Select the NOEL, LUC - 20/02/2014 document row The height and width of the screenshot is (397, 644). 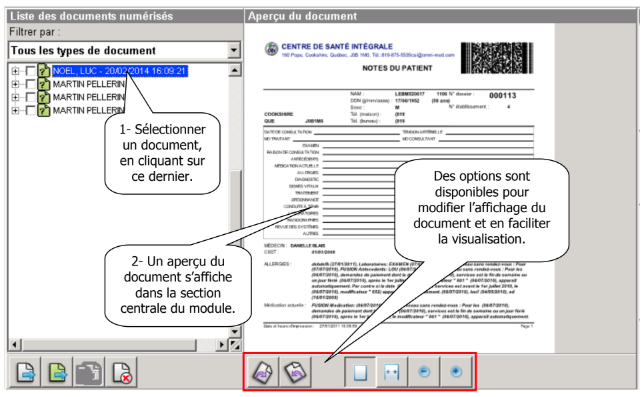click(x=120, y=71)
